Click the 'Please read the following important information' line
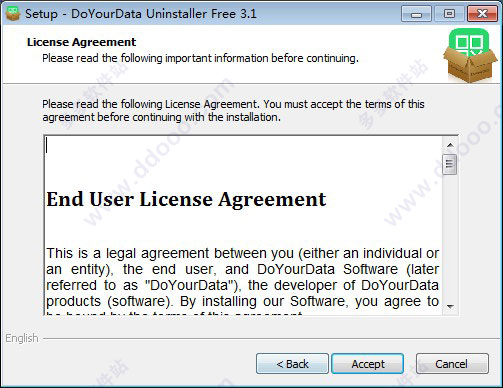Screen dimensions: 503x388 (200, 58)
